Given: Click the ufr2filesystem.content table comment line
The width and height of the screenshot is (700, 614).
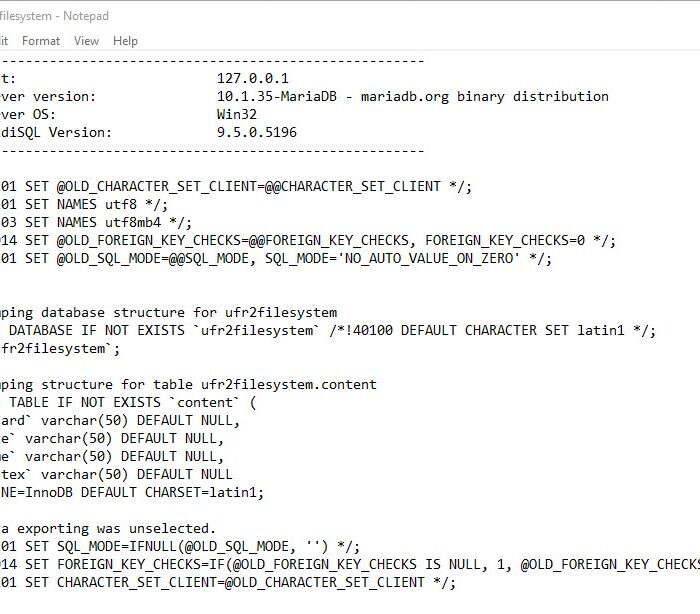Looking at the screenshot, I should (x=188, y=384).
